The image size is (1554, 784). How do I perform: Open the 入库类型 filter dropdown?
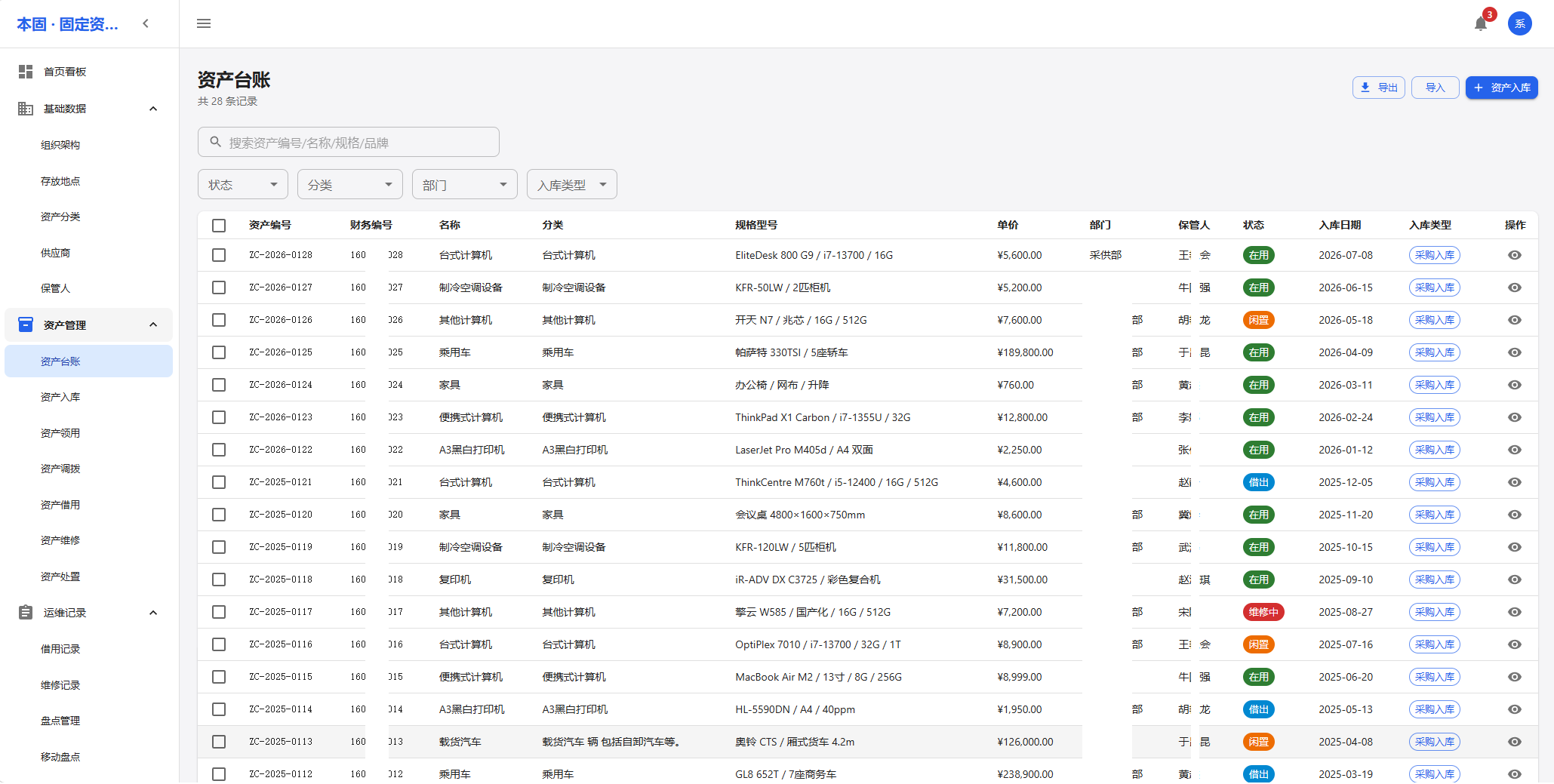tap(572, 184)
